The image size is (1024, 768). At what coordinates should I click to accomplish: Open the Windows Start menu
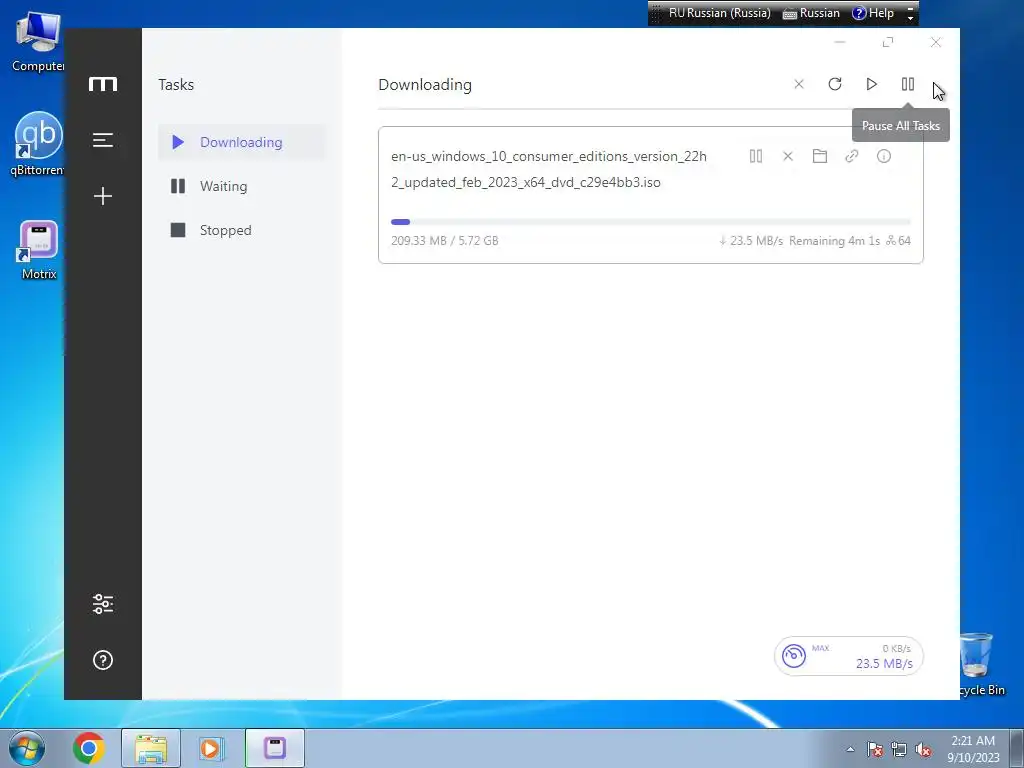click(x=26, y=748)
